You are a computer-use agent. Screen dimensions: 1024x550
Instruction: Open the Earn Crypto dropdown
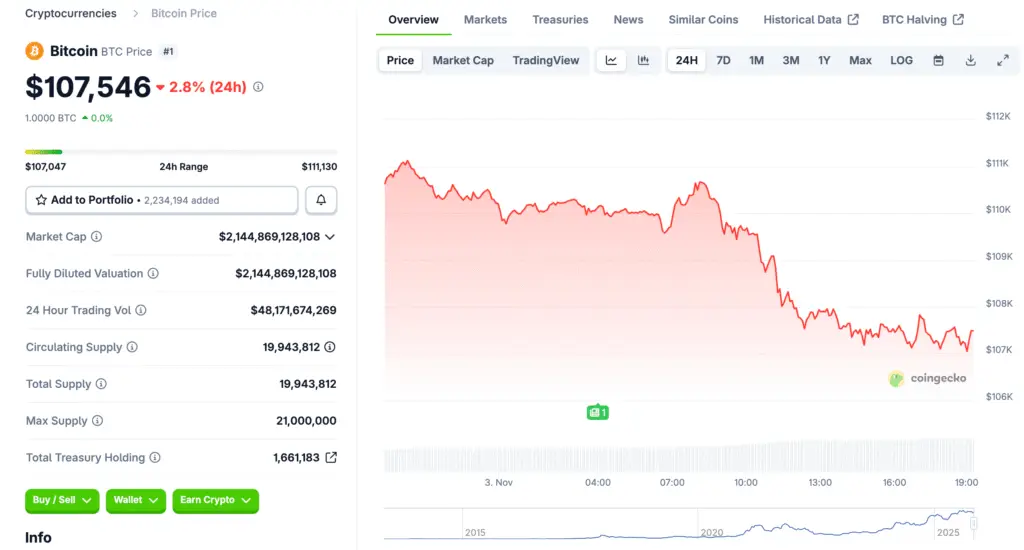(215, 500)
